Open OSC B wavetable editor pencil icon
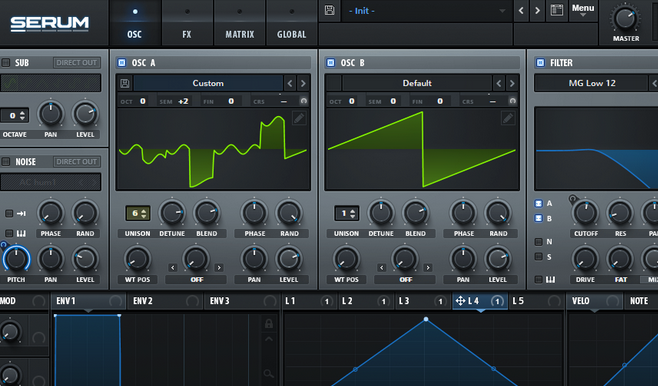Image resolution: width=658 pixels, height=386 pixels. pyautogui.click(x=508, y=118)
